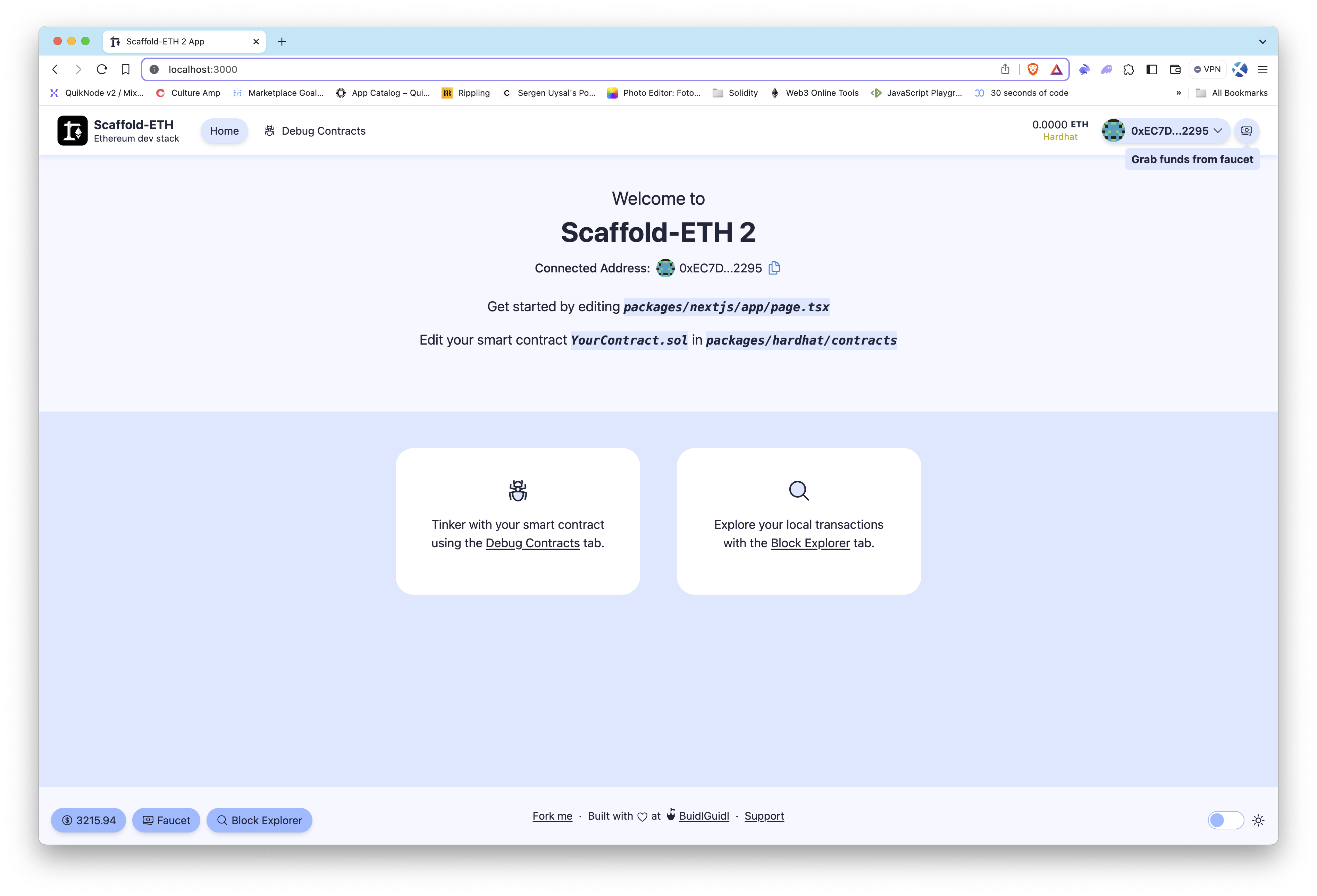
Task: Click the Faucet button in footer
Action: pyautogui.click(x=166, y=820)
